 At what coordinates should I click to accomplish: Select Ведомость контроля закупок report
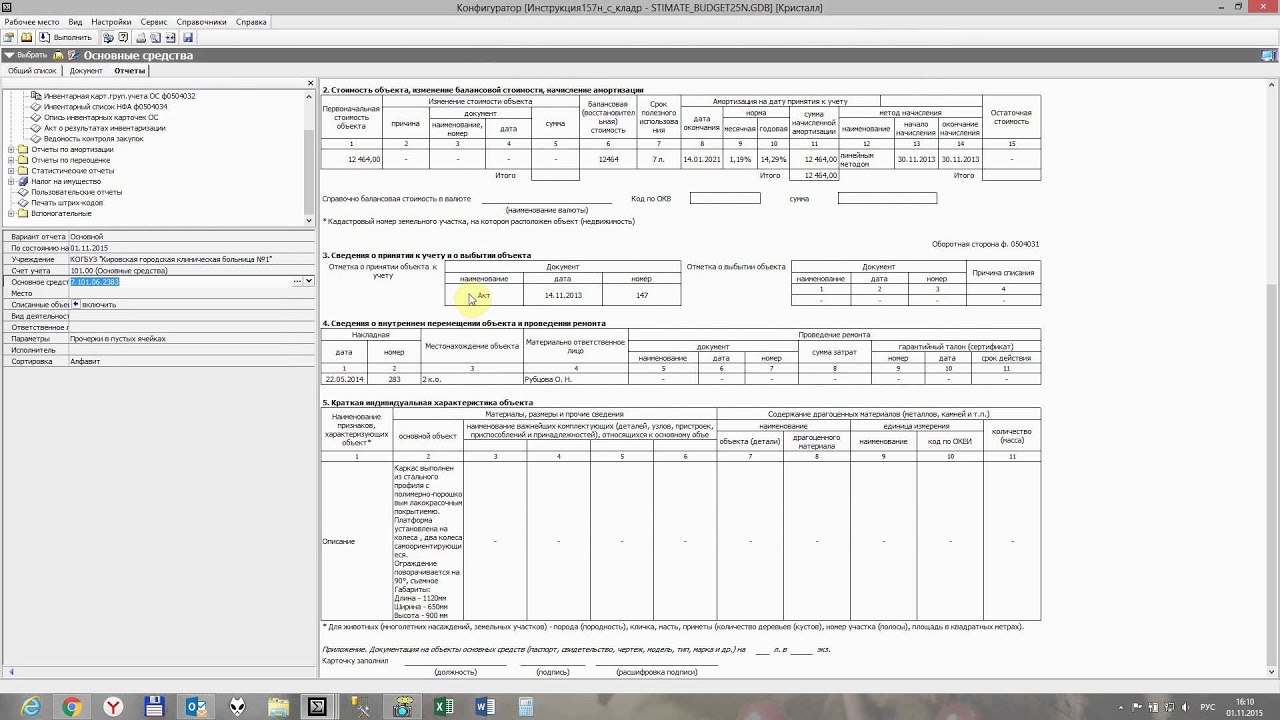93,139
